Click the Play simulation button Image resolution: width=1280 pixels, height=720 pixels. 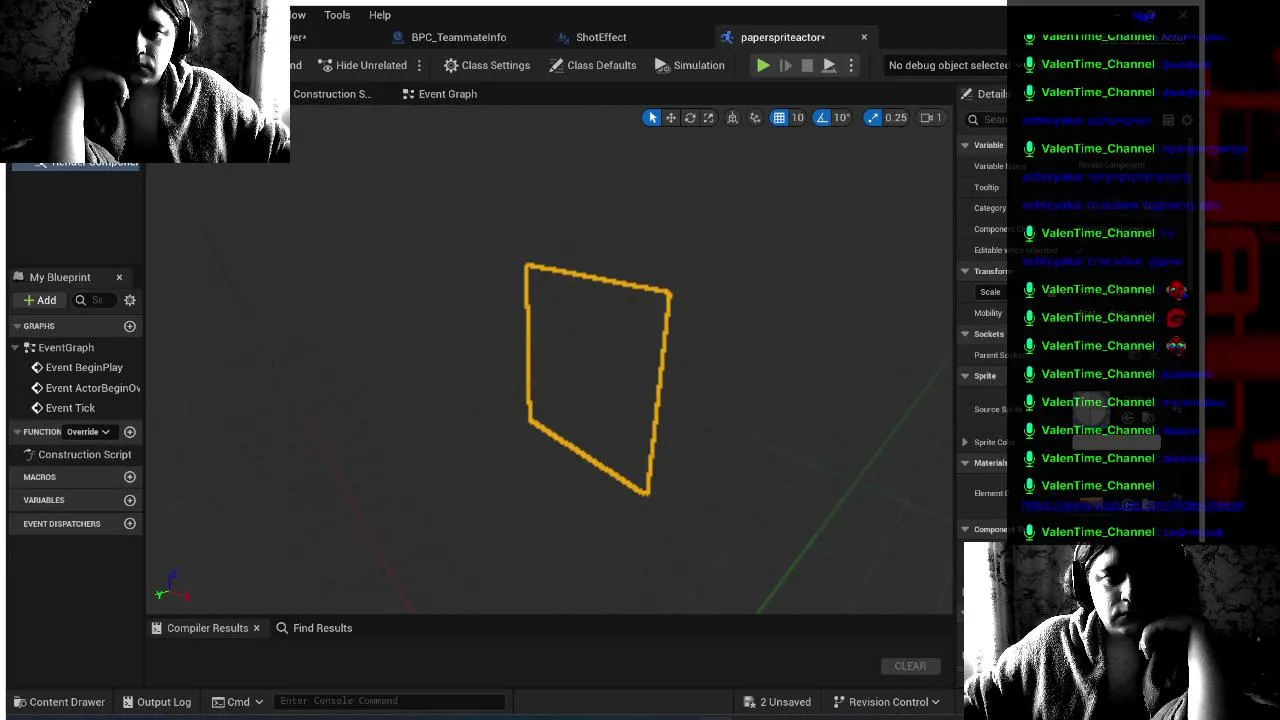(x=763, y=65)
